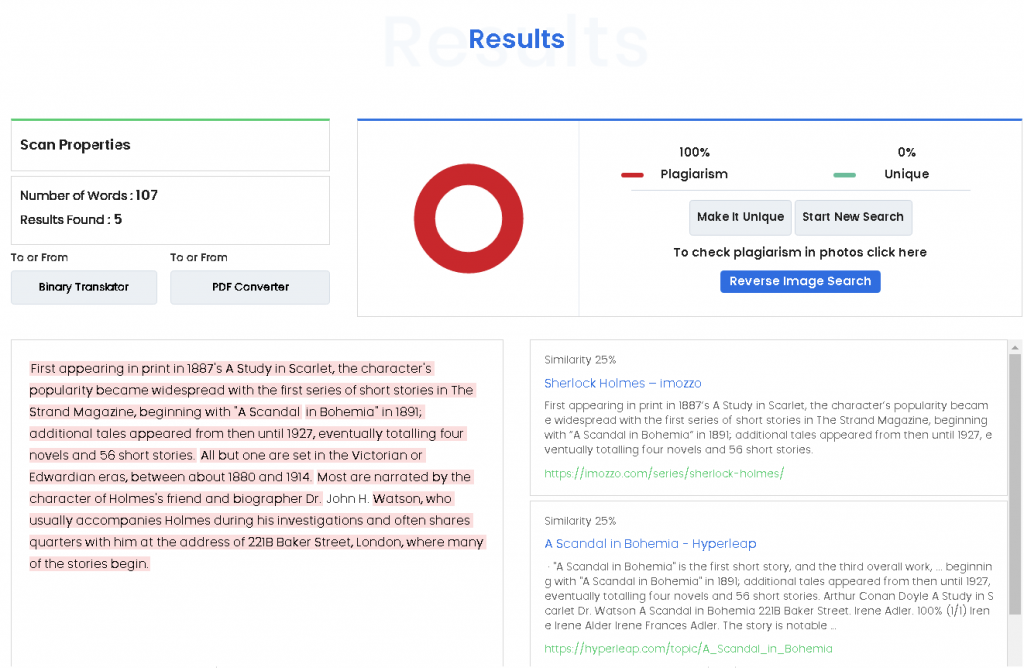This screenshot has width=1024, height=668.
Task: Click the "To check plagiarism in photos" text
Action: [799, 252]
